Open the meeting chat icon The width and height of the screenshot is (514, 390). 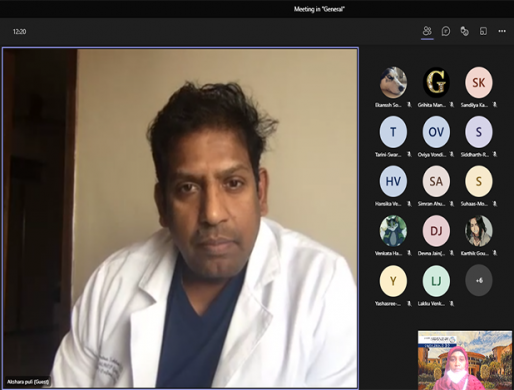click(446, 31)
